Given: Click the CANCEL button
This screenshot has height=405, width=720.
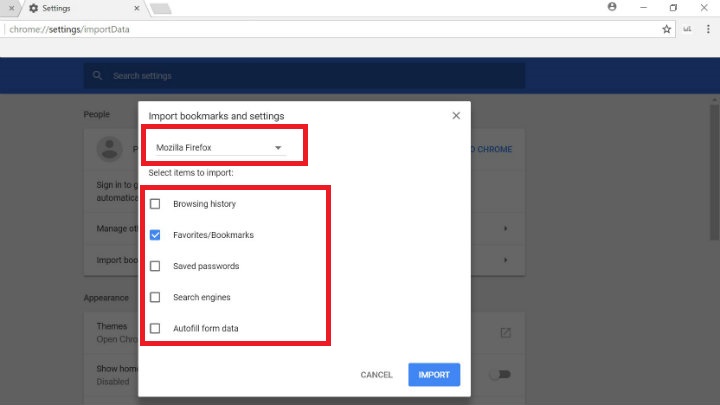Looking at the screenshot, I should pos(376,375).
